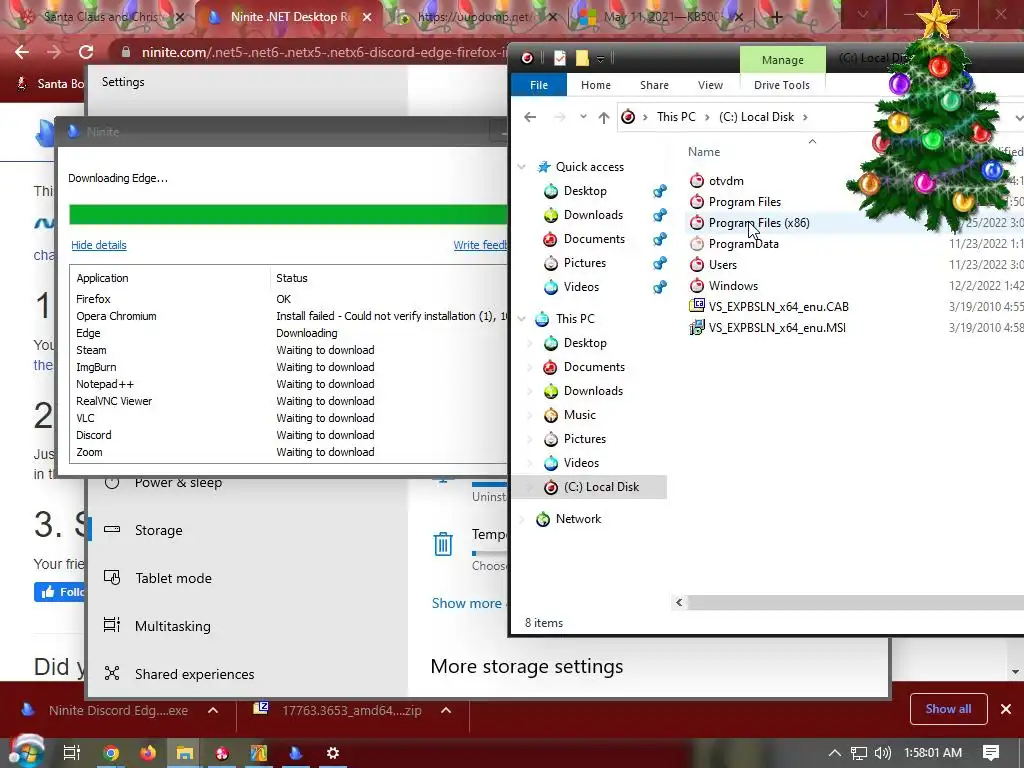Open options for the 17763.3653_amd64 zip download

click(x=446, y=711)
